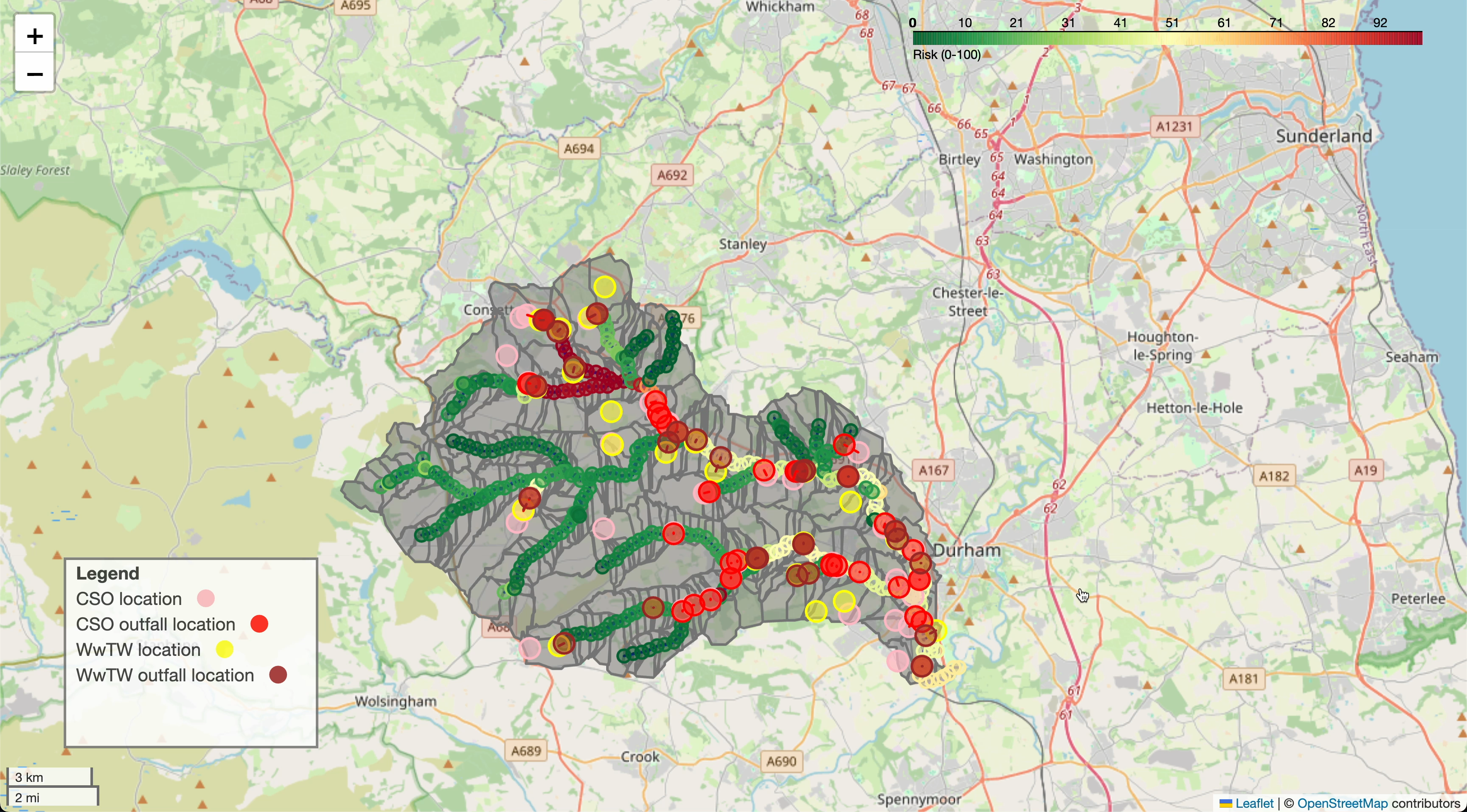
Task: Click the 'WwTW outfall location' legend label
Action: 165,675
